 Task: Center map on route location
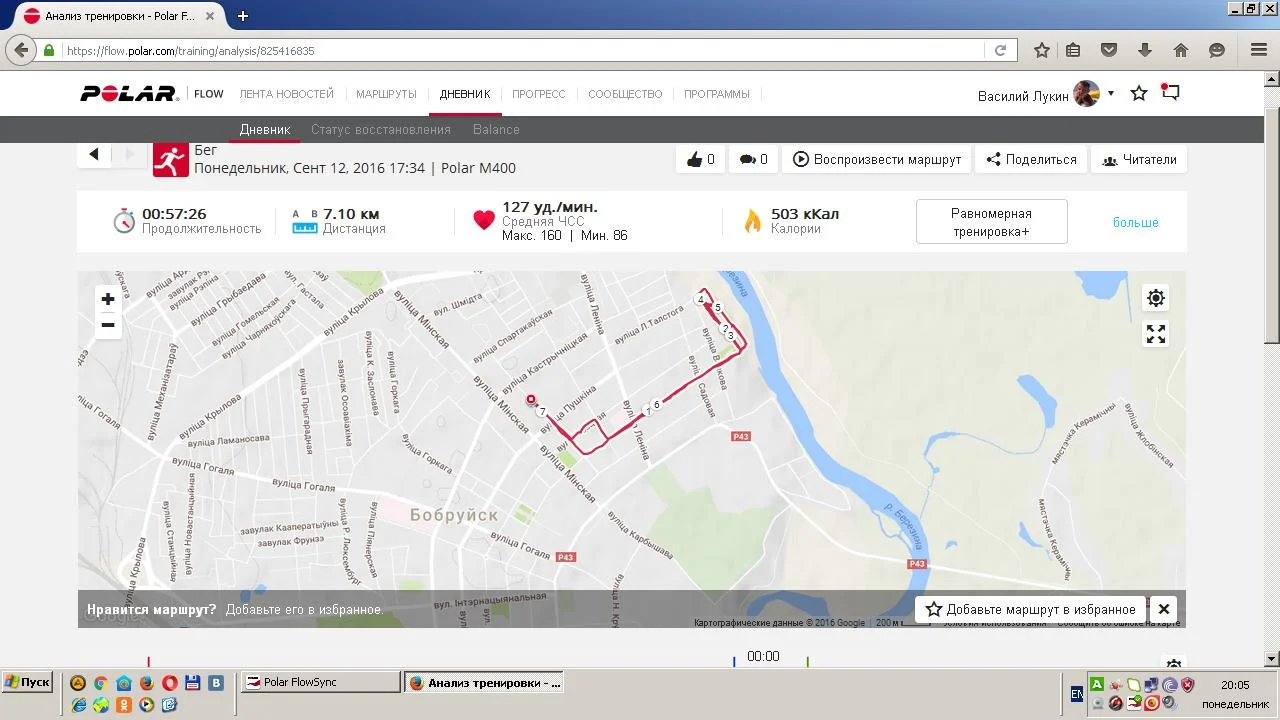click(1156, 298)
